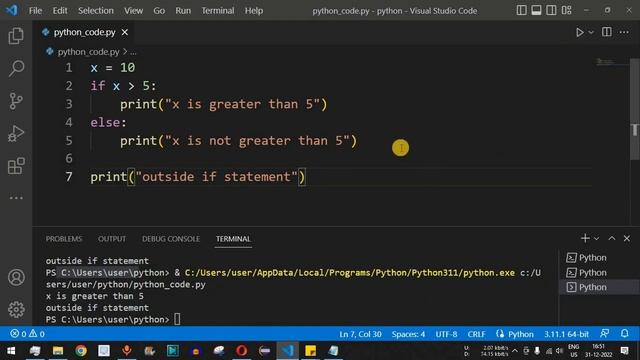Open File Explorer from taskbar

point(58,351)
